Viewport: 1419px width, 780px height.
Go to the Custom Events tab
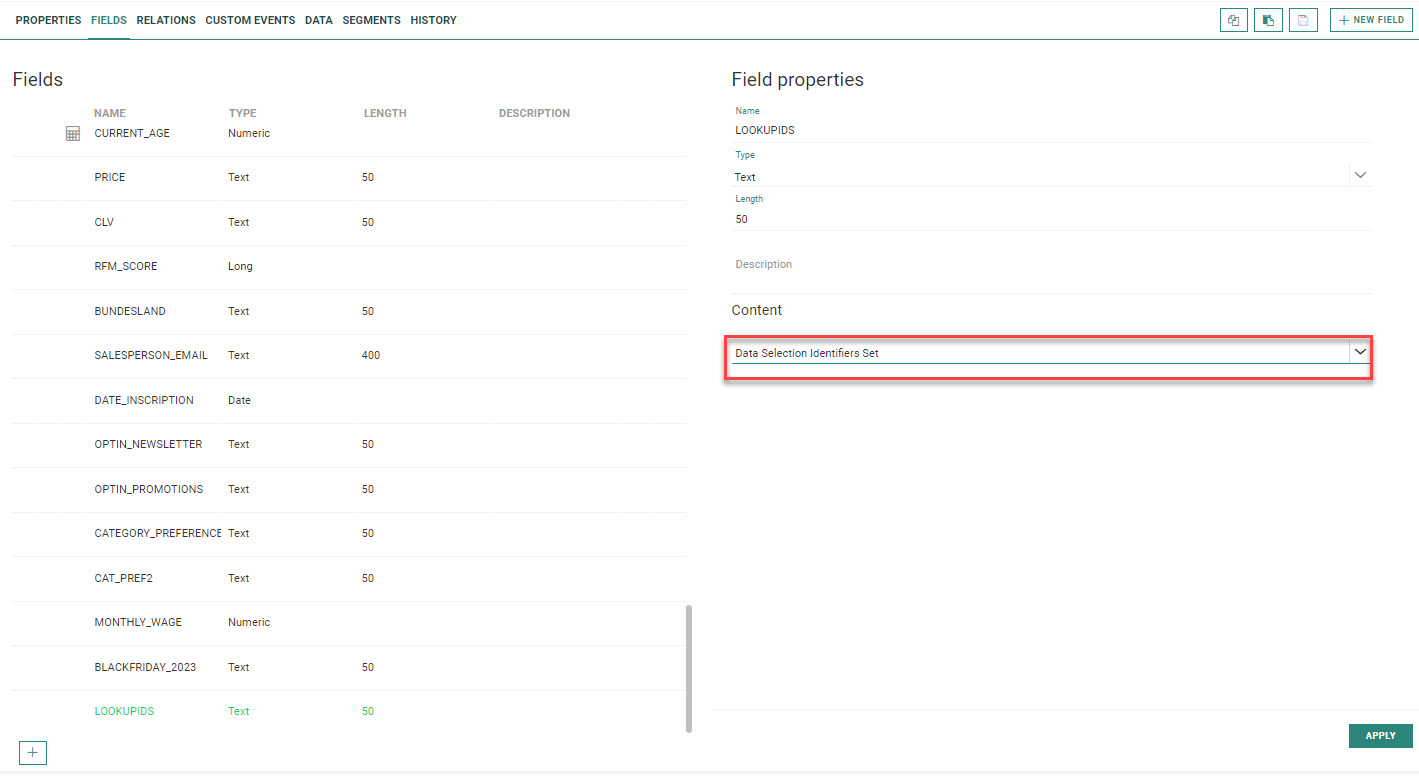click(250, 20)
